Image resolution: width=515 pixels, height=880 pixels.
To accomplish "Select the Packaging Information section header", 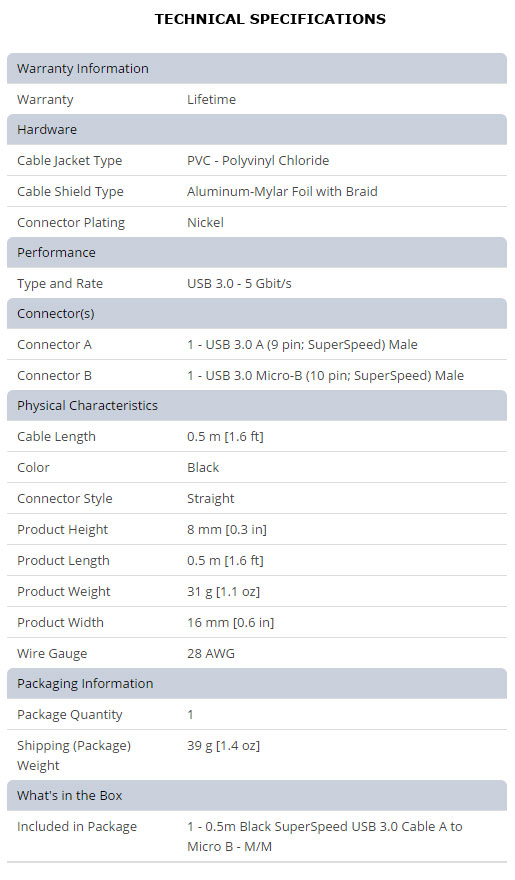I will 257,684.
